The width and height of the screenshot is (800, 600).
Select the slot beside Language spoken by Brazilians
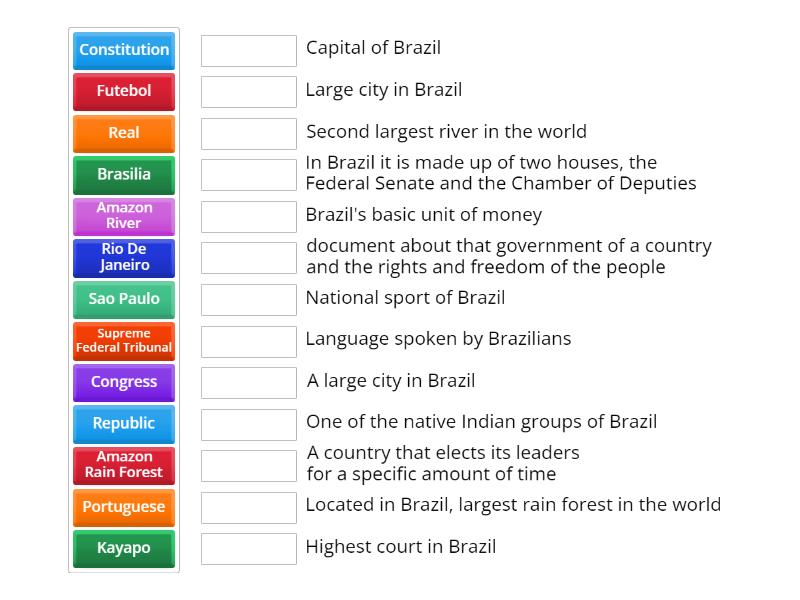point(248,340)
